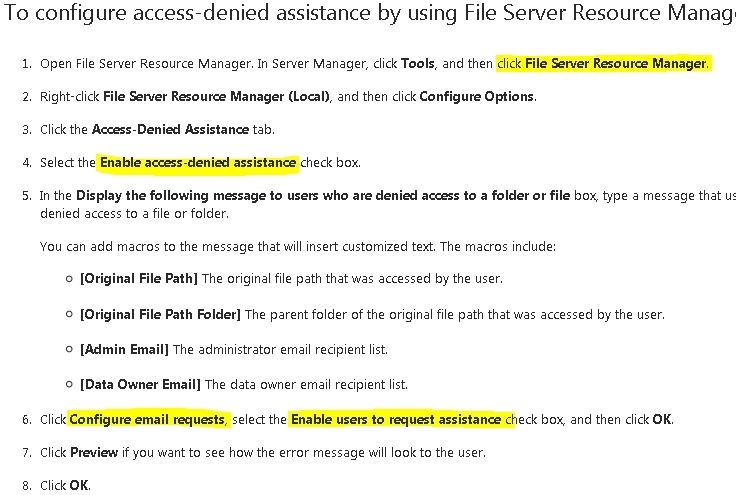736x495 pixels.
Task: Click highlighted 'Enable users to request assistance'
Action: click(x=396, y=419)
